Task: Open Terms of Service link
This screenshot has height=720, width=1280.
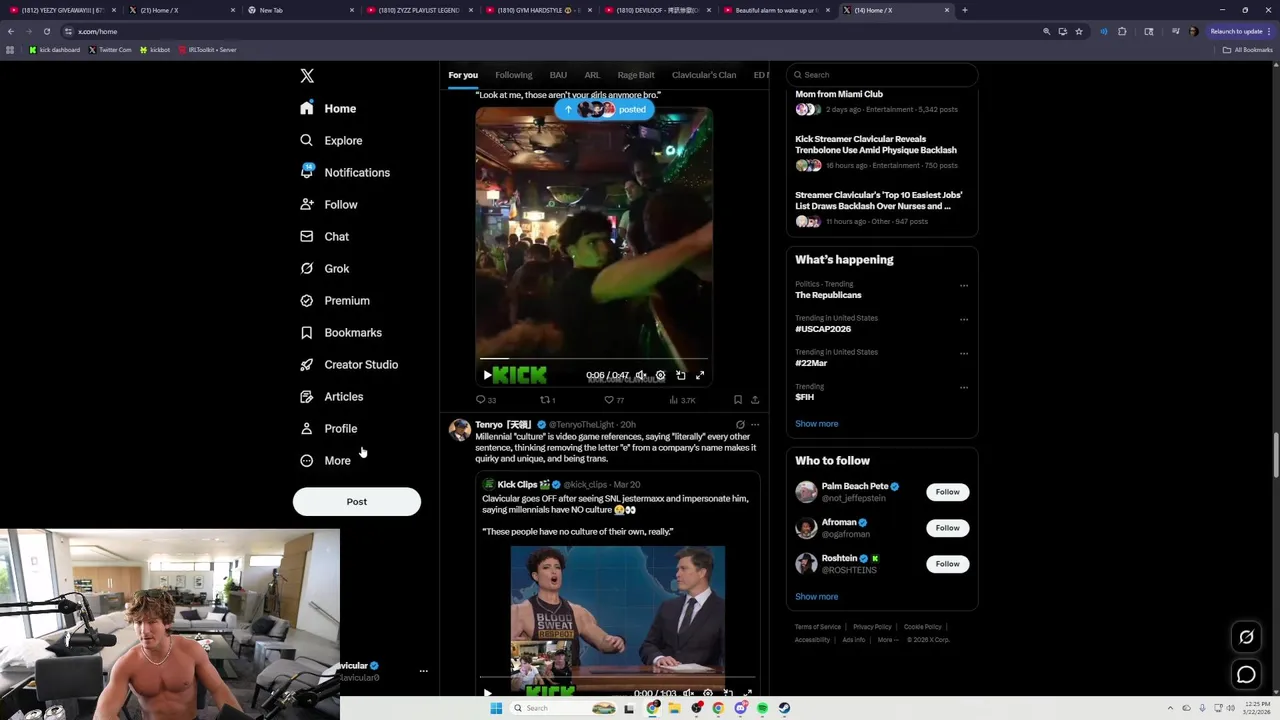Action: pos(818,627)
